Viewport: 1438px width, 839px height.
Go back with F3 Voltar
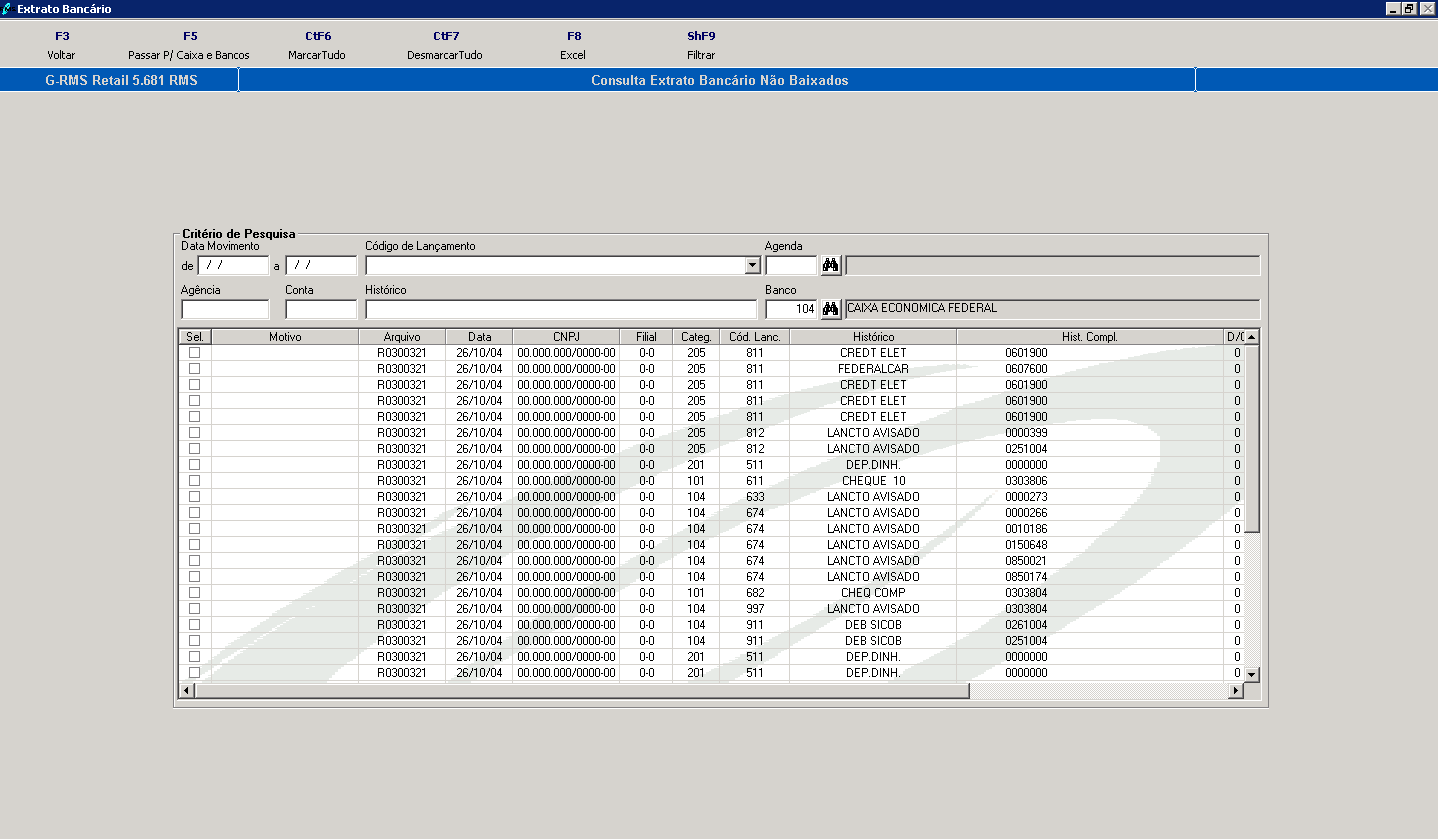tap(61, 46)
